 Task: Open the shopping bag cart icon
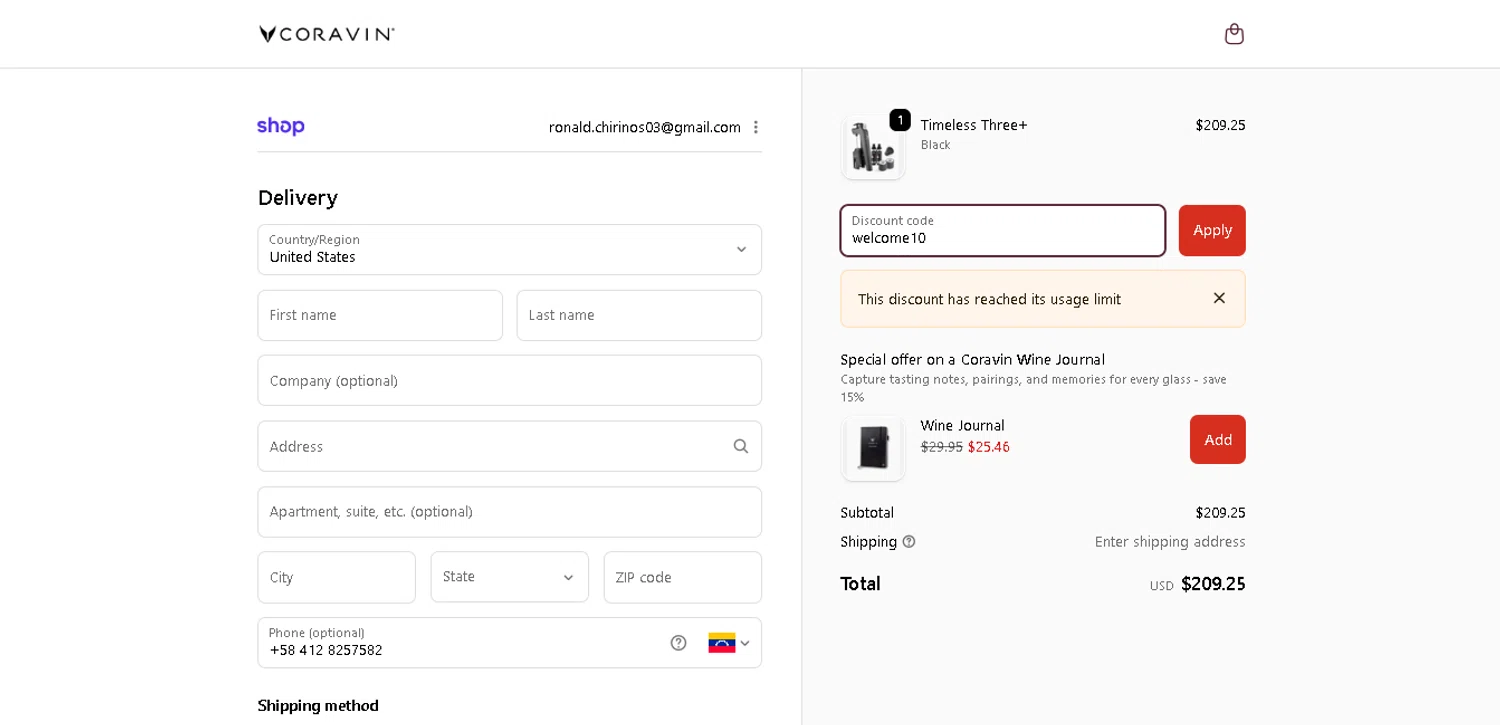tap(1234, 34)
